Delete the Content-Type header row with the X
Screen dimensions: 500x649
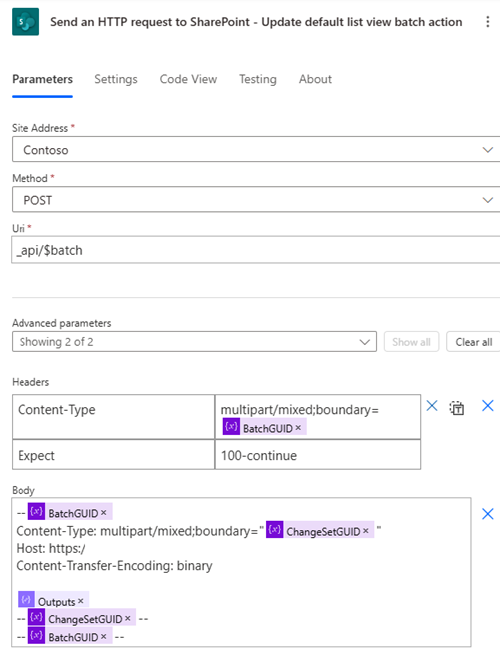coord(432,406)
